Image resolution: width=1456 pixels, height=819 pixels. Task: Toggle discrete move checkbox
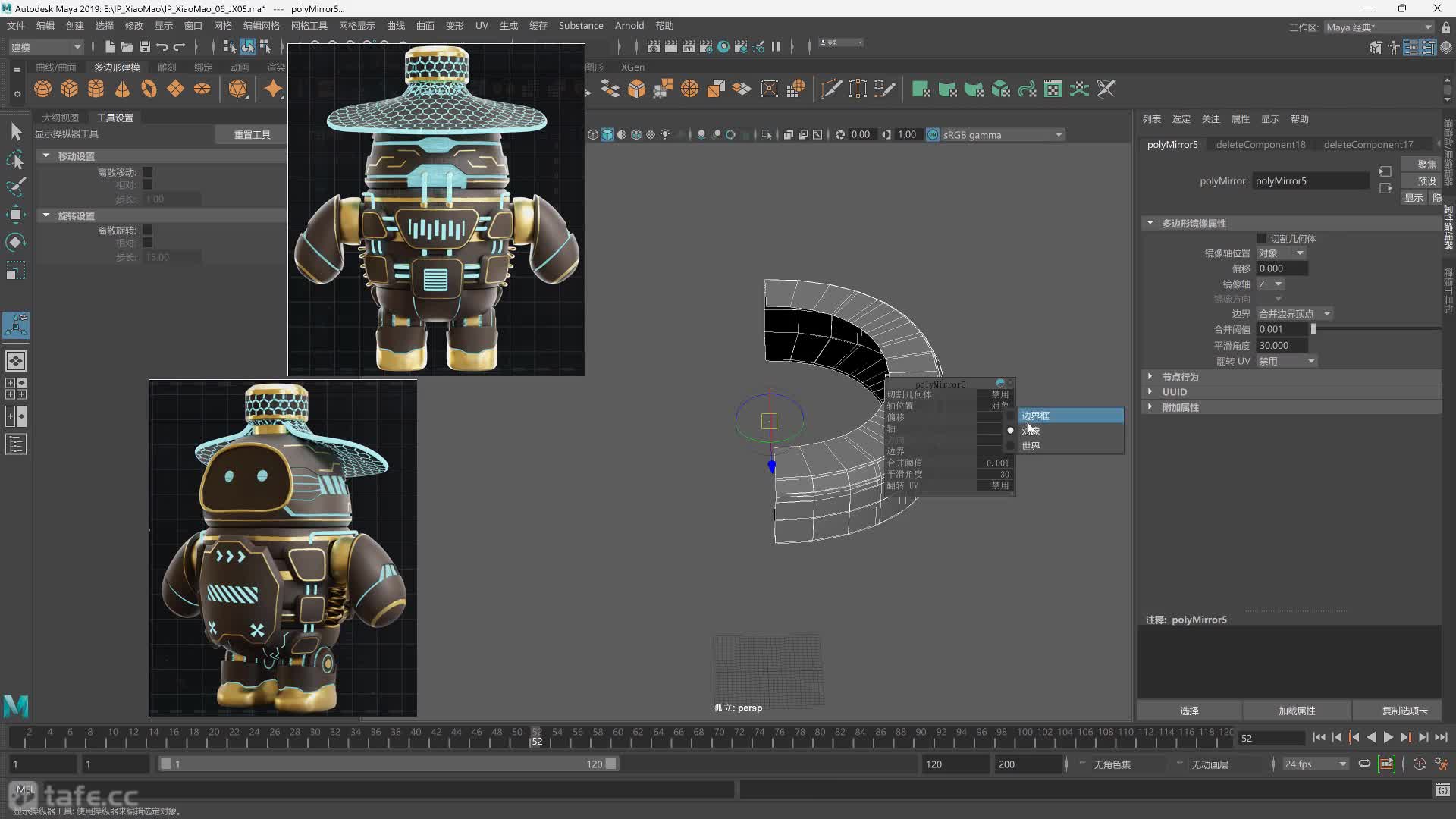pyautogui.click(x=147, y=172)
